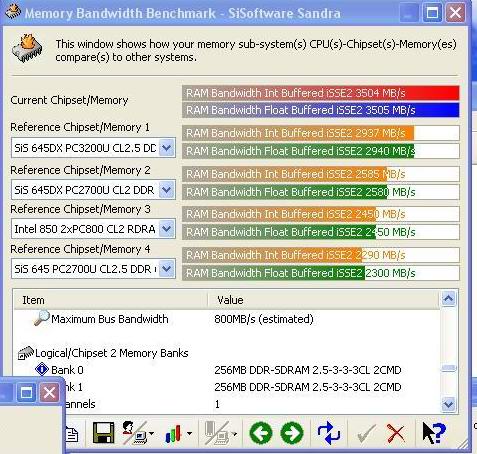Click the Current Chipset/Memory label
477x454 pixels.
[x=69, y=100]
